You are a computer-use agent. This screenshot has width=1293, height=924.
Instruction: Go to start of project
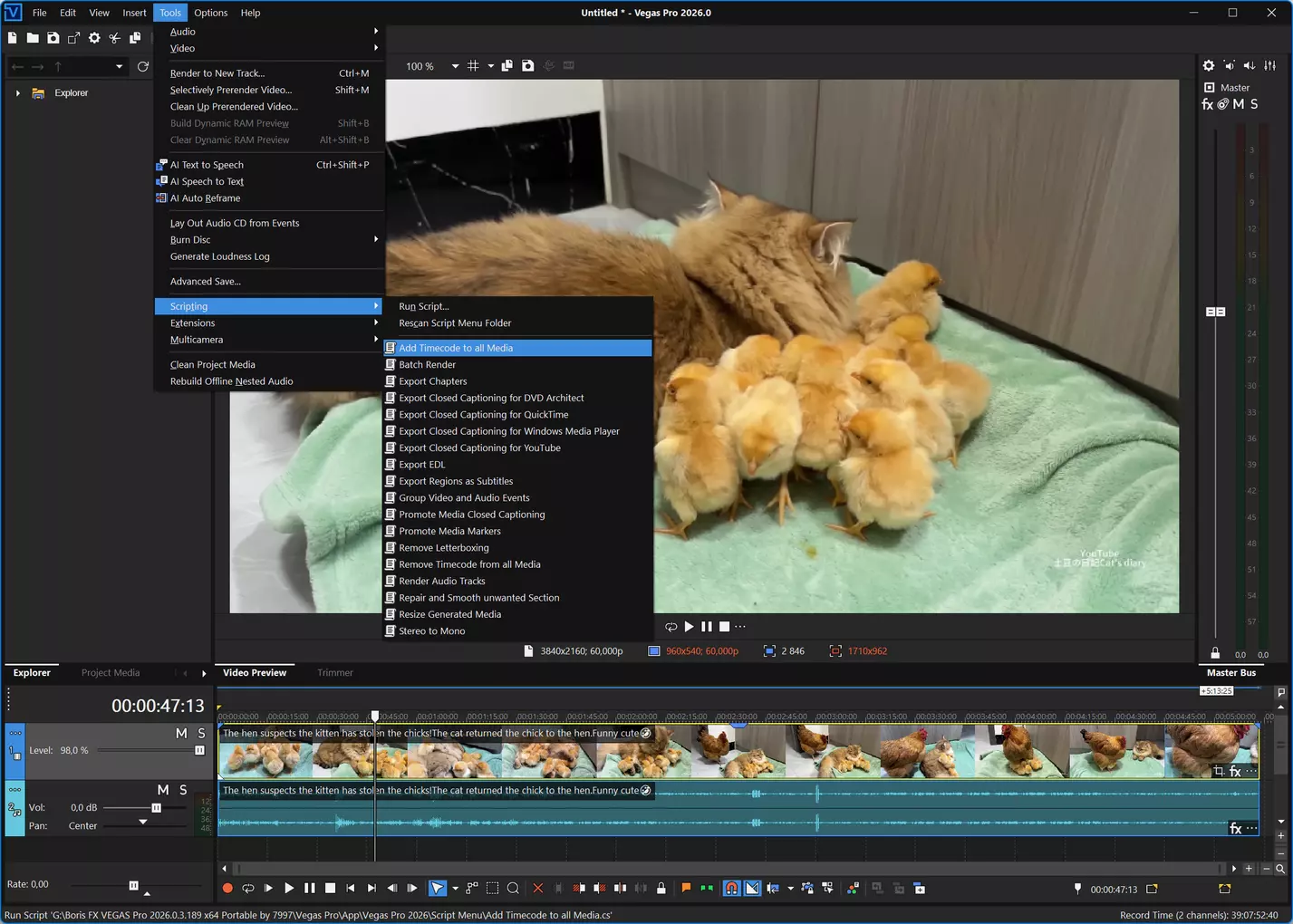(x=351, y=889)
